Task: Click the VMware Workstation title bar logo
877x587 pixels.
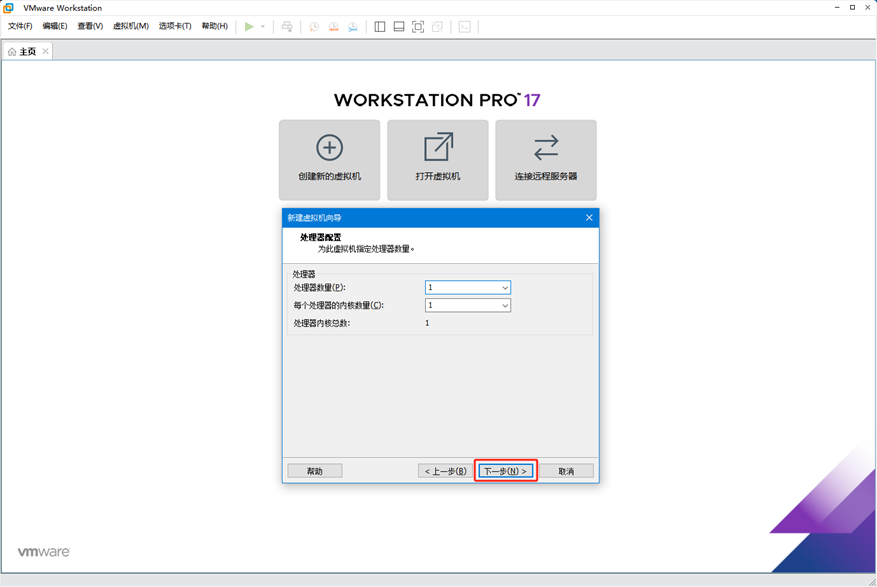Action: tap(8, 8)
